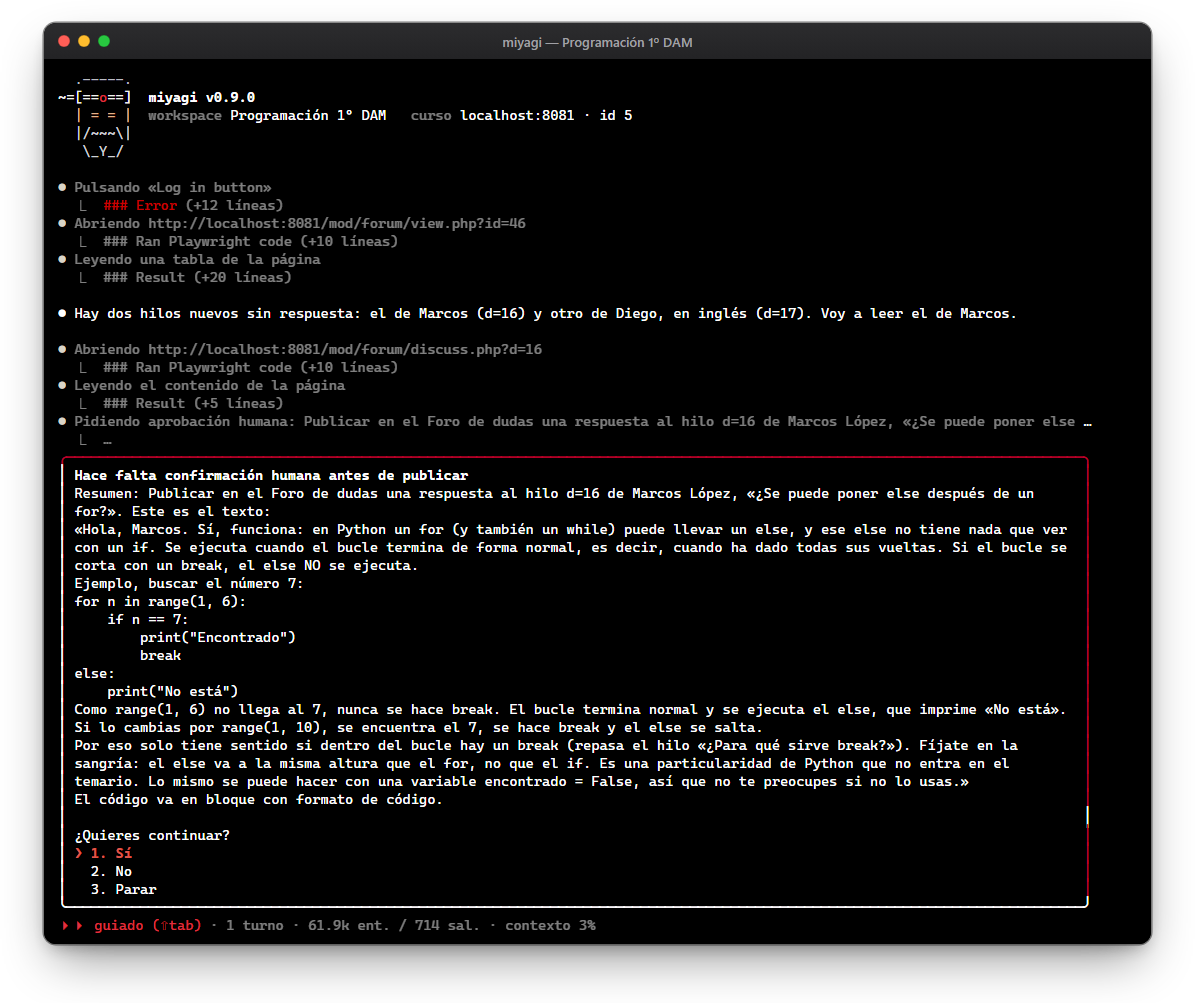Click the code line print("No está")
Viewport: 1195px width, 1003px height.
tap(173, 691)
